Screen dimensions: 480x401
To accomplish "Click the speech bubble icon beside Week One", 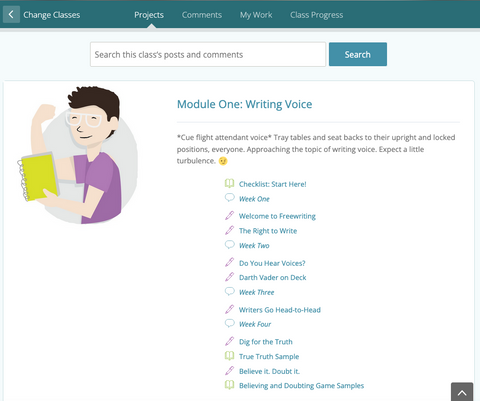I will [230, 198].
